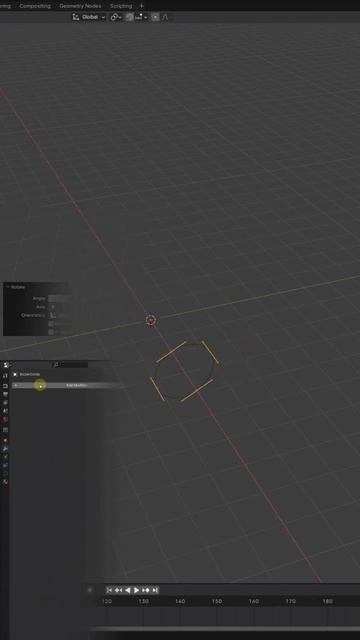The height and width of the screenshot is (640, 360).
Task: Switch to the Geometry Nodes workspace tab
Action: click(80, 6)
